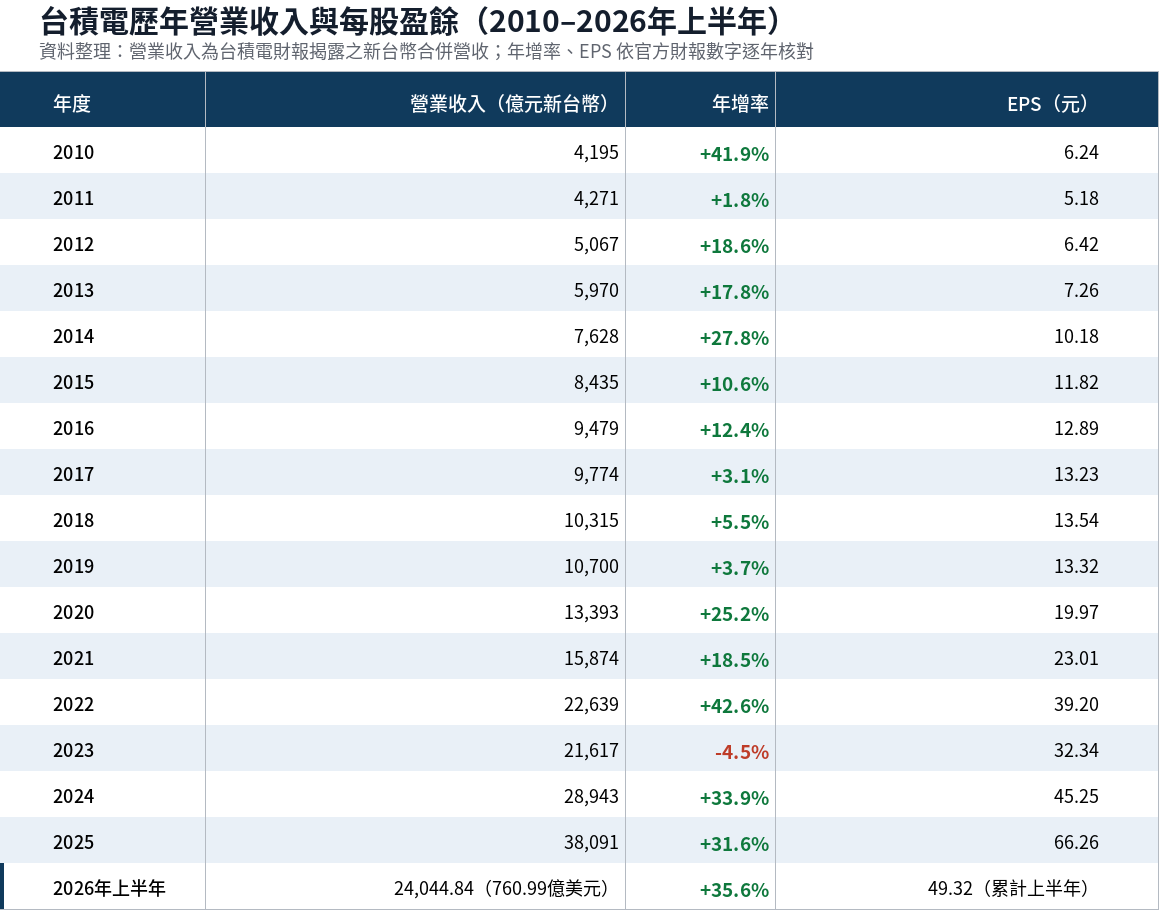This screenshot has height=910, width=1160.
Task: Click growth rate +33.9%
Action: pyautogui.click(x=734, y=798)
